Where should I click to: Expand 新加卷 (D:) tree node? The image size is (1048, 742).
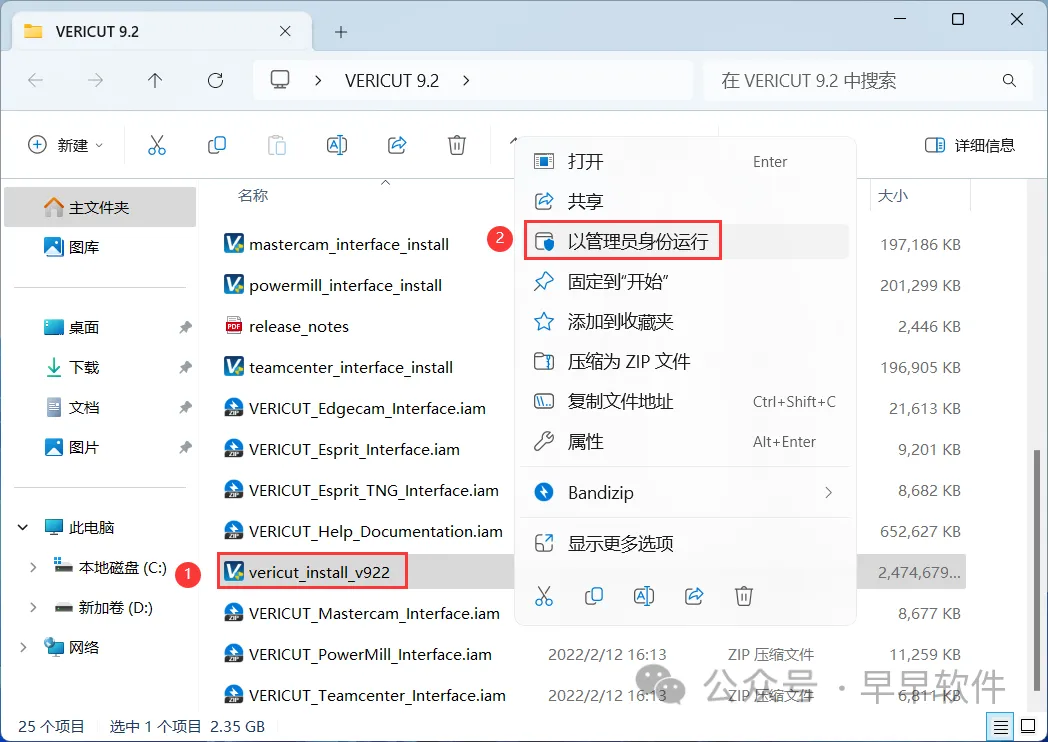[33, 608]
